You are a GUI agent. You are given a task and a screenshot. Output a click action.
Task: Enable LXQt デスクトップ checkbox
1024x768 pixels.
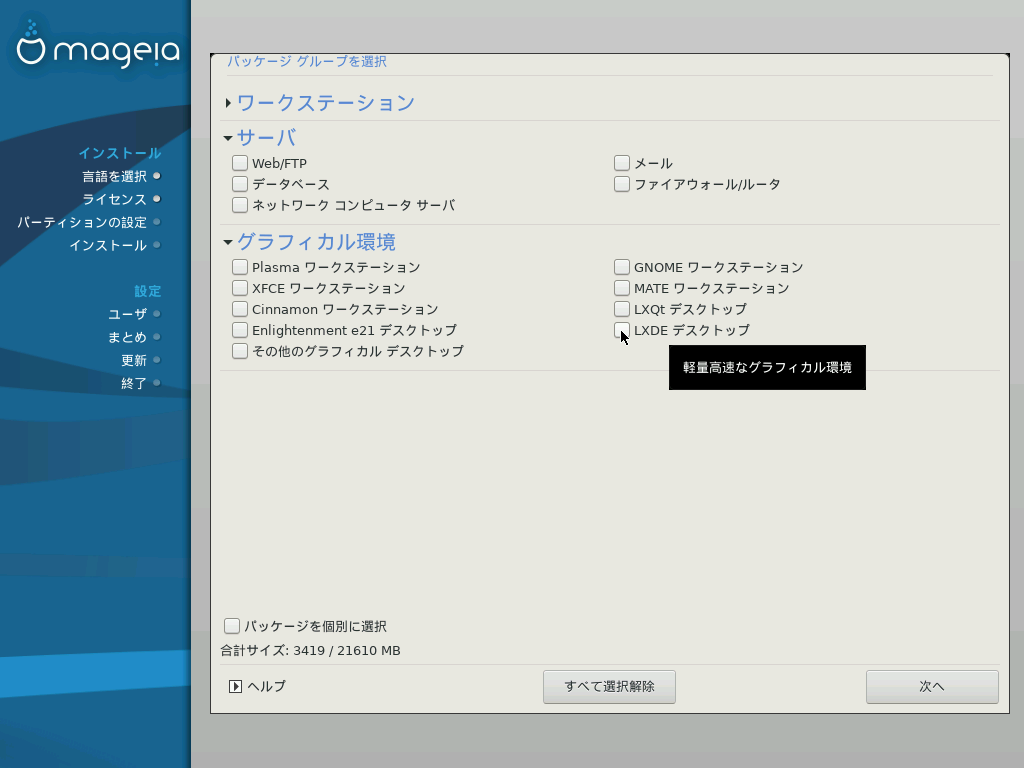[x=622, y=309]
